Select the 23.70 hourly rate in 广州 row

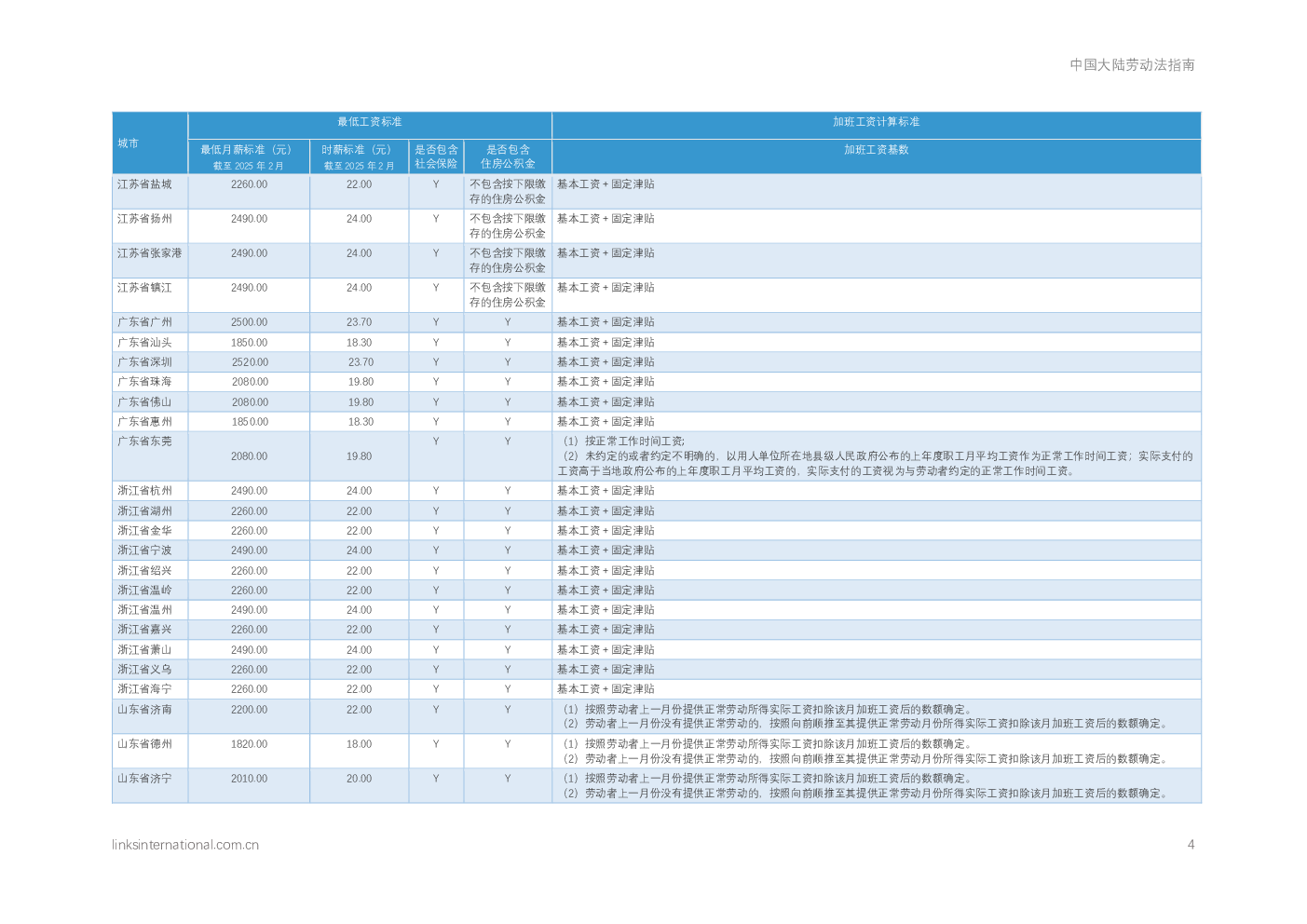359,322
